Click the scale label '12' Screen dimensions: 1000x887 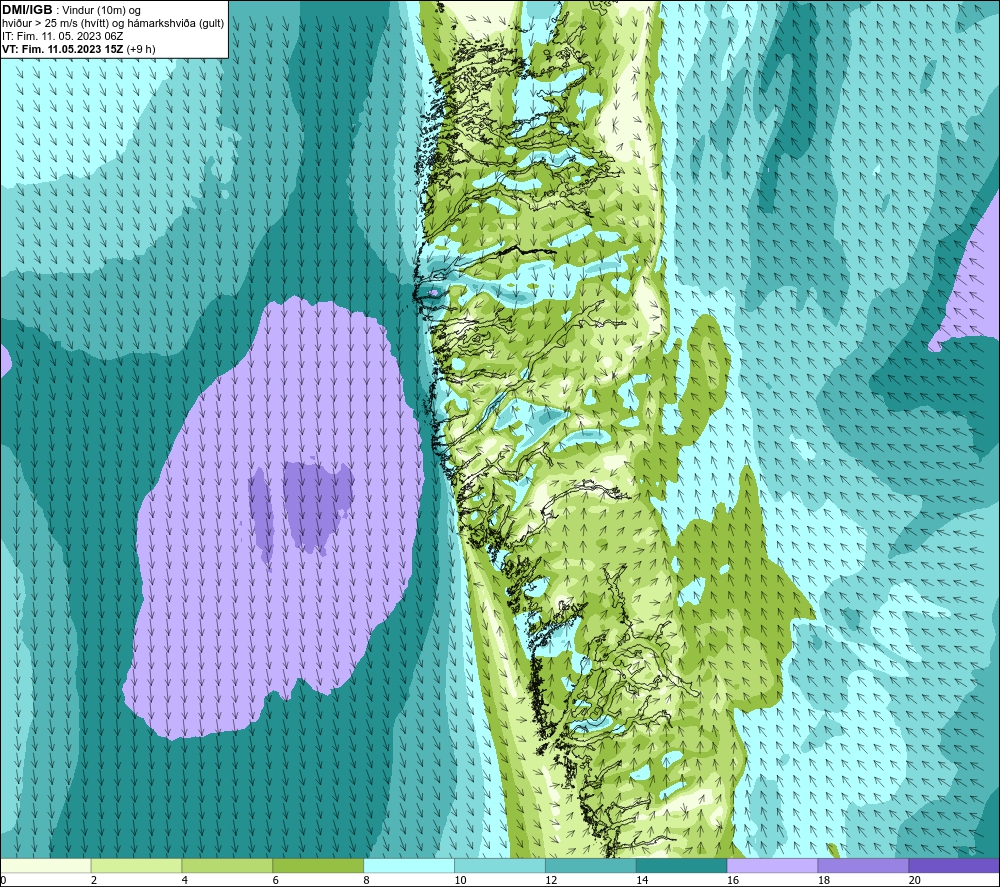pos(552,880)
